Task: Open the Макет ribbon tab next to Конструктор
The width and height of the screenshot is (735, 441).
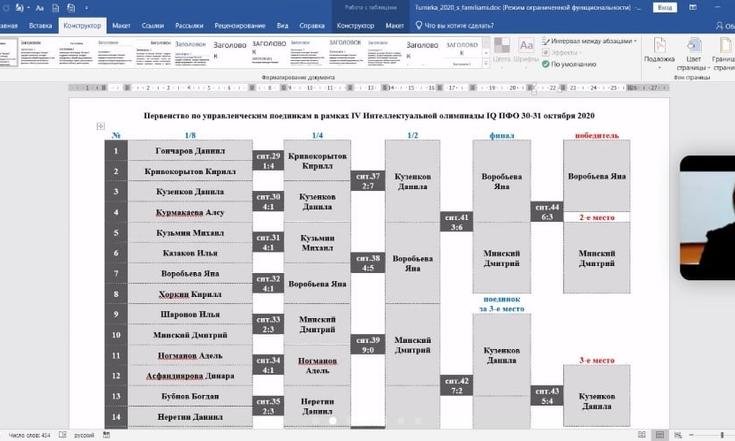Action: (121, 26)
